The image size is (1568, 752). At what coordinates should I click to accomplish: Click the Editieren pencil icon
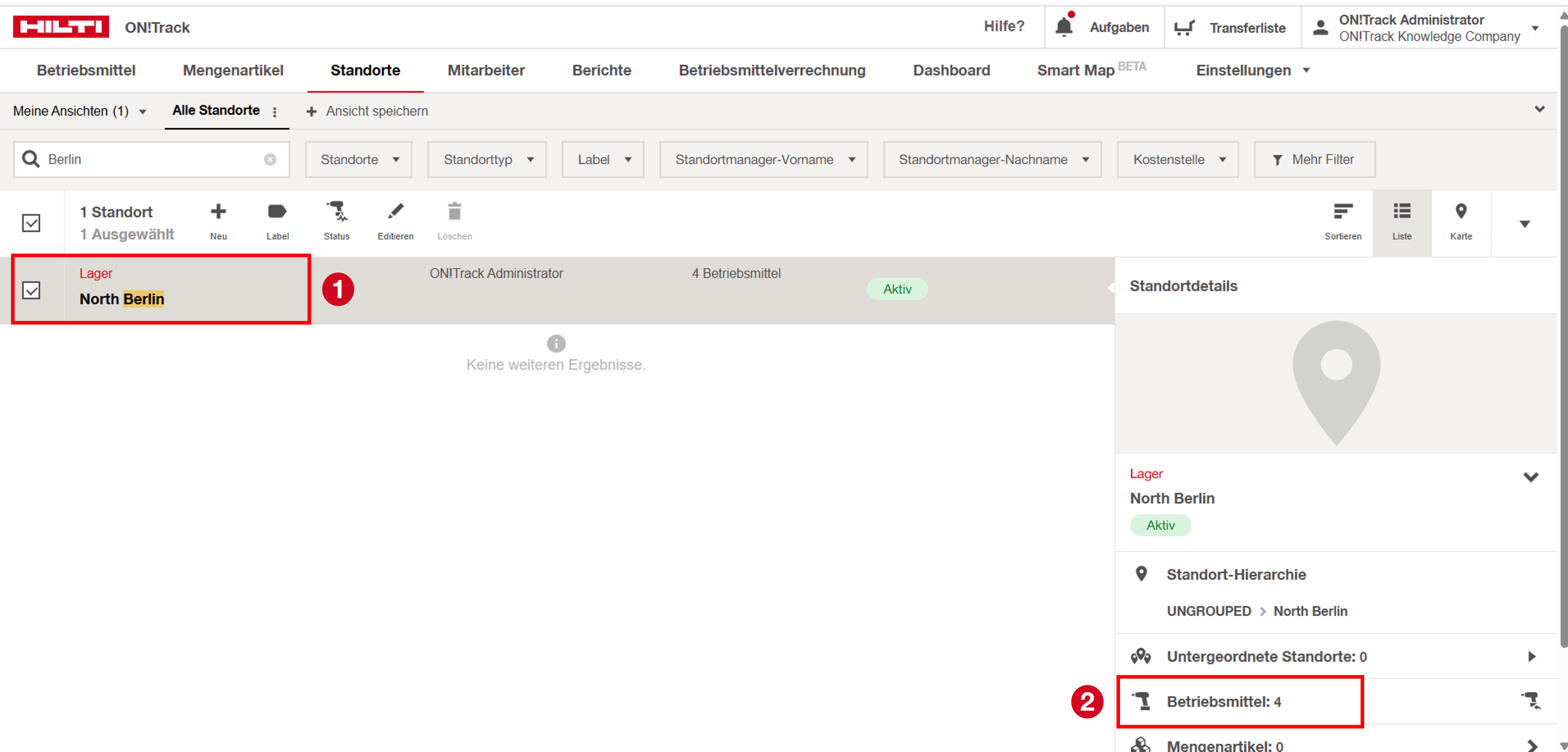point(396,211)
